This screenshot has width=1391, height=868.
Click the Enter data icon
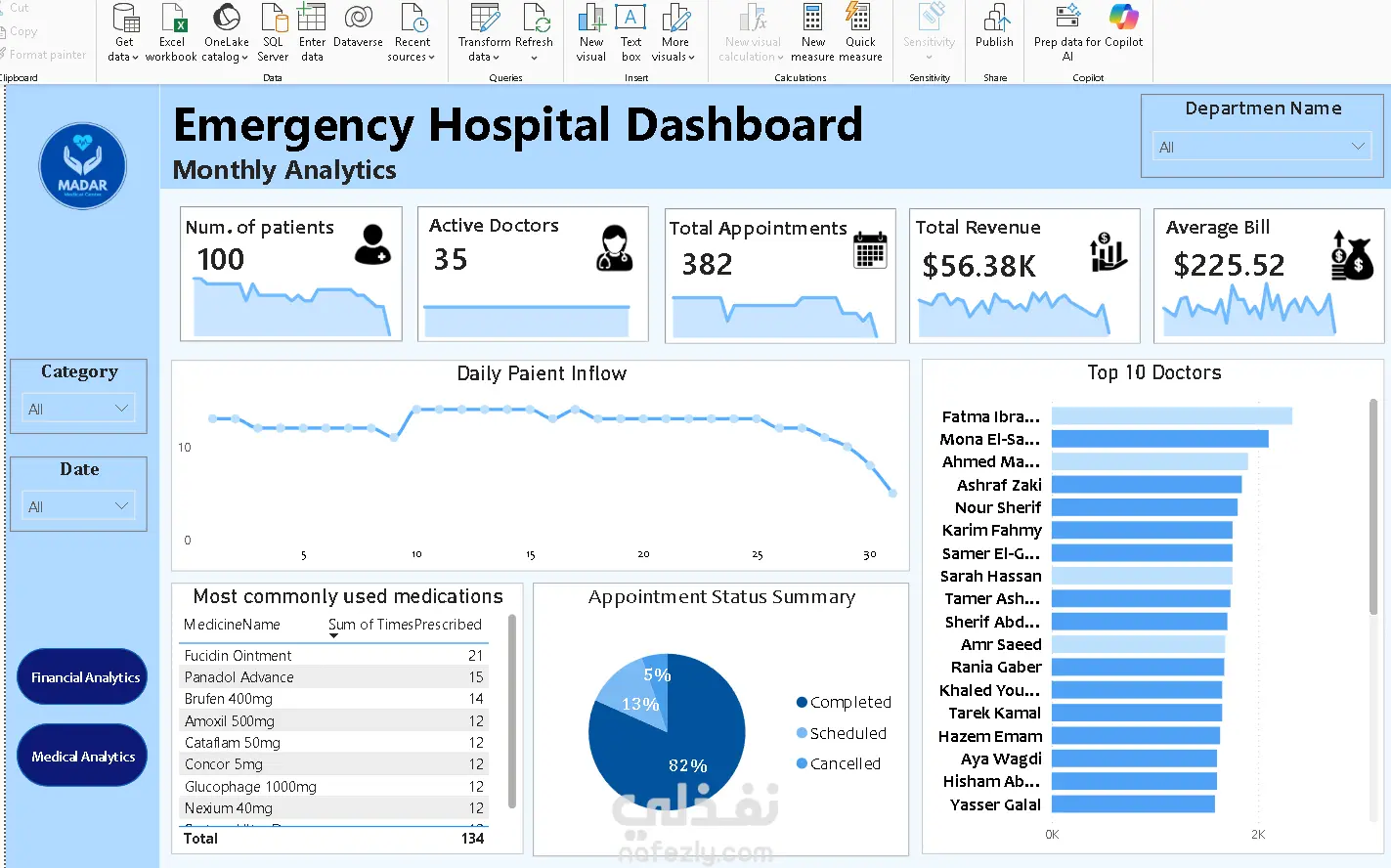(x=312, y=17)
